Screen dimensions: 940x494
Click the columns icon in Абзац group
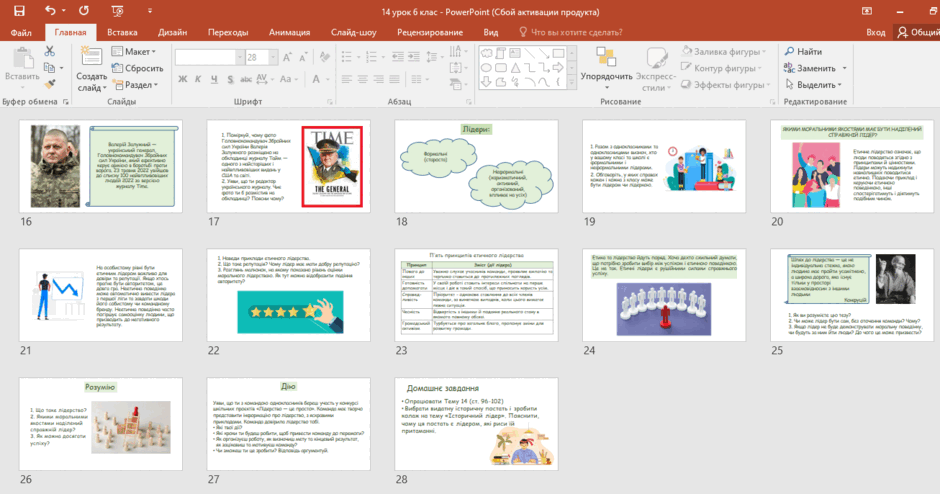[x=419, y=79]
